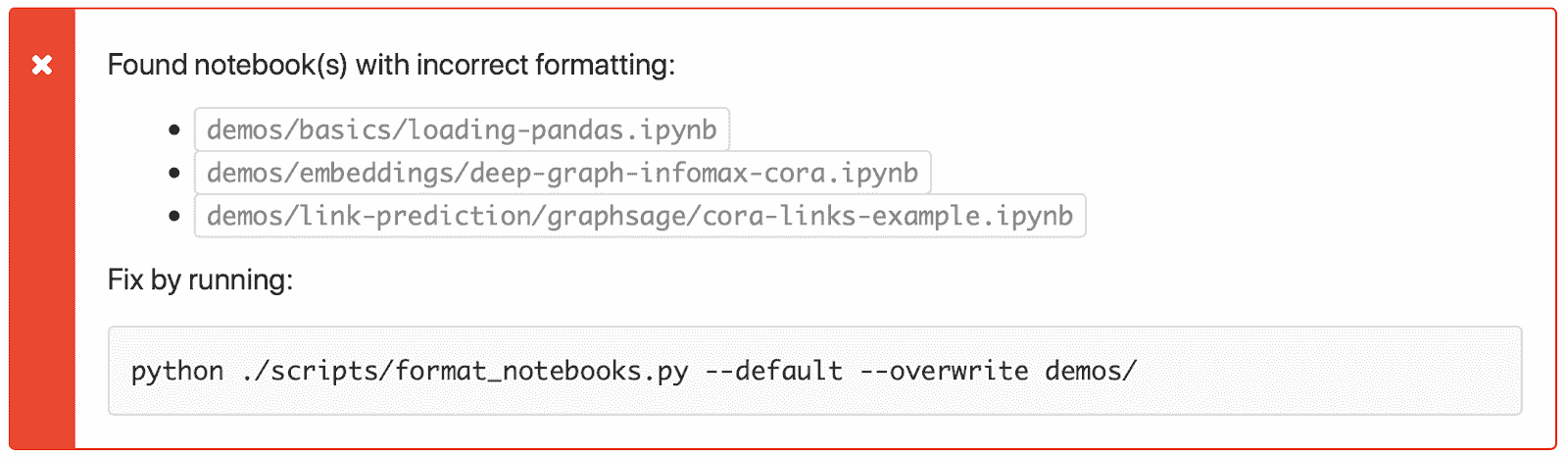Select the cora-links-example.ipynb file path
Image resolution: width=1568 pixels, height=458 pixels.
[x=639, y=216]
